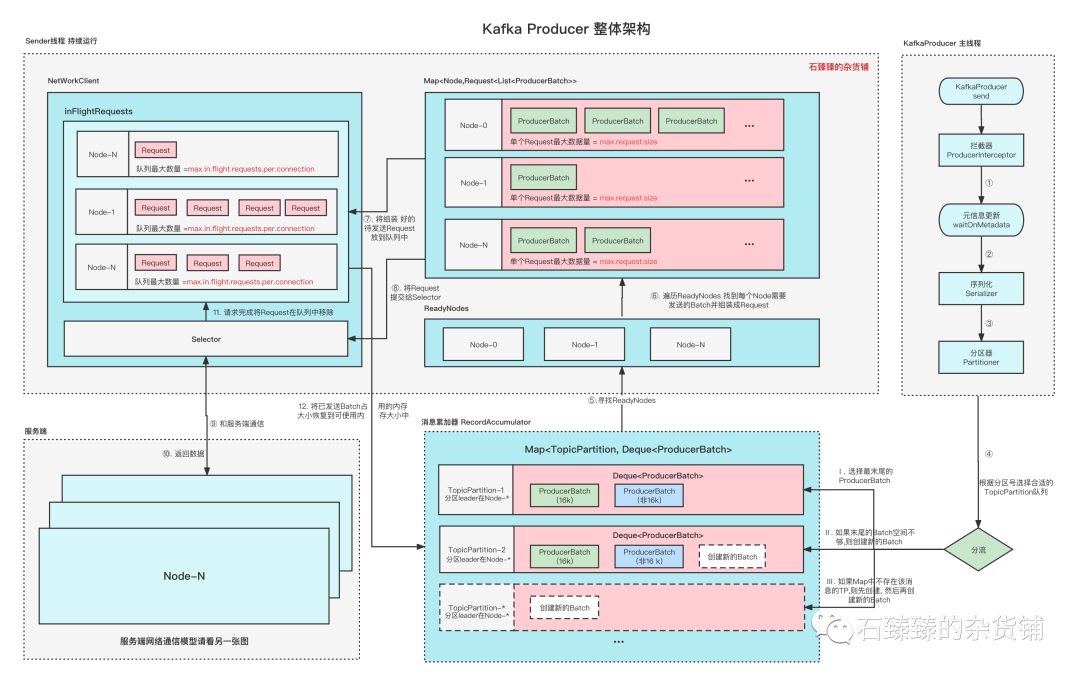Select the dashed "创建新的Batch" box in the TopicPartition-* row
This screenshot has width=1080, height=676.
(x=564, y=607)
